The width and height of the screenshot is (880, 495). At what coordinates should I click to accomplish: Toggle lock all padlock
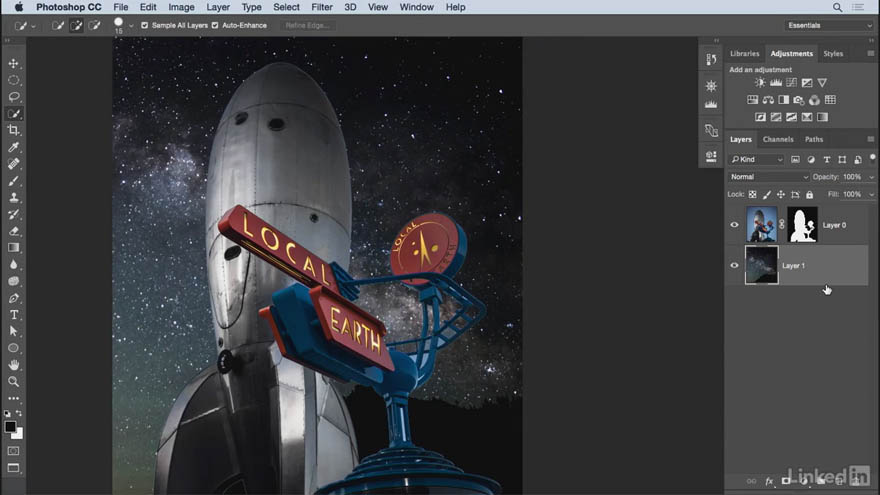(x=809, y=195)
